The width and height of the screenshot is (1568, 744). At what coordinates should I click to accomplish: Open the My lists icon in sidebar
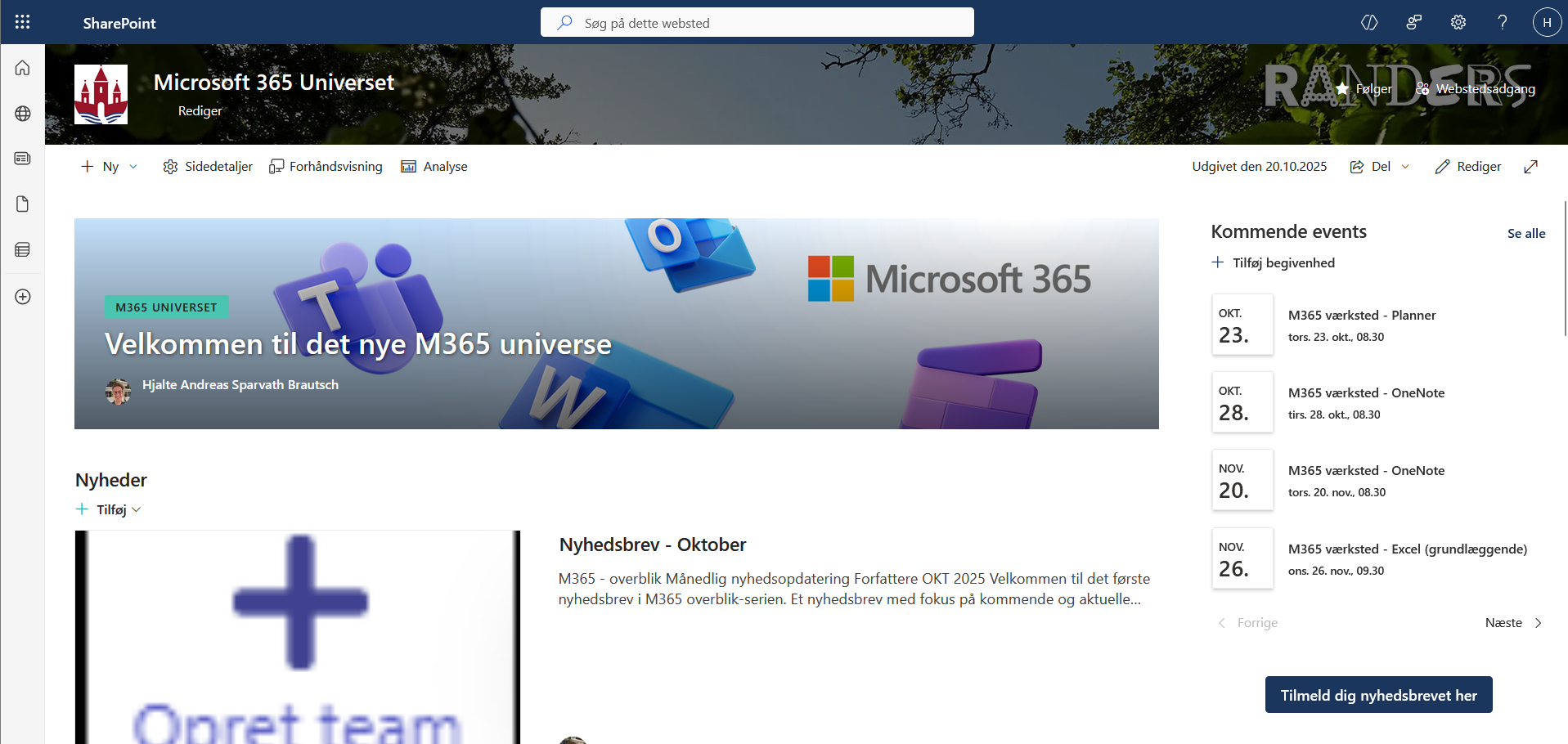tap(22, 249)
